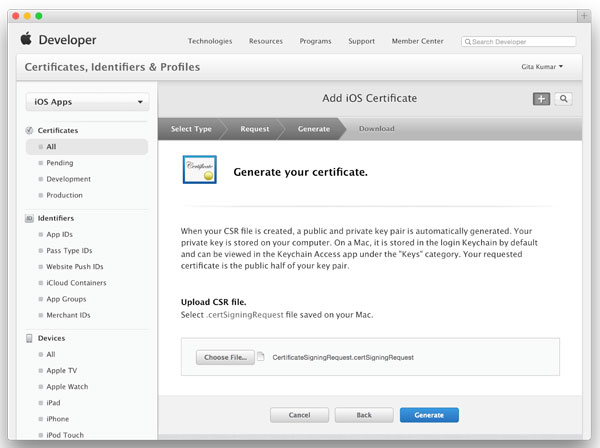
Task: Select the Select Type step
Action: [191, 129]
